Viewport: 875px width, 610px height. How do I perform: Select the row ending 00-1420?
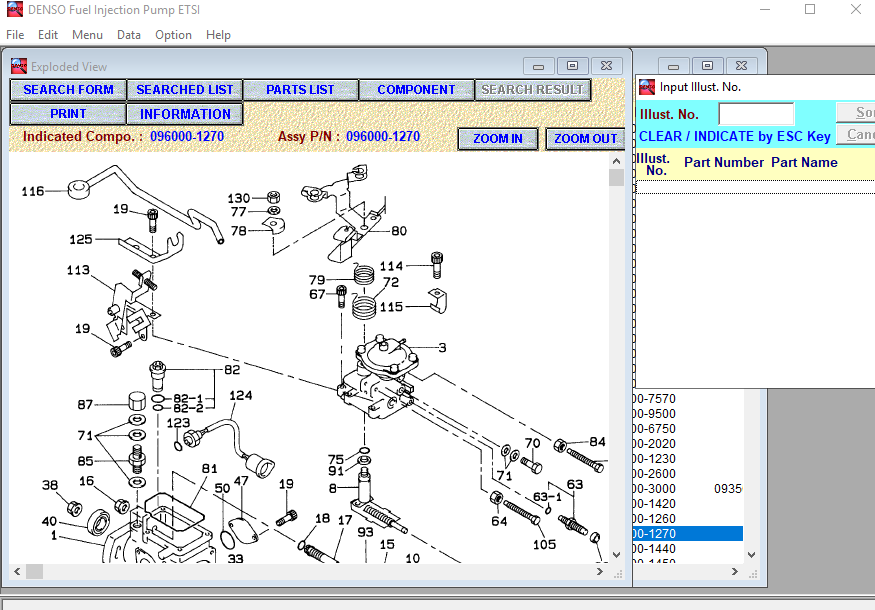(x=689, y=503)
